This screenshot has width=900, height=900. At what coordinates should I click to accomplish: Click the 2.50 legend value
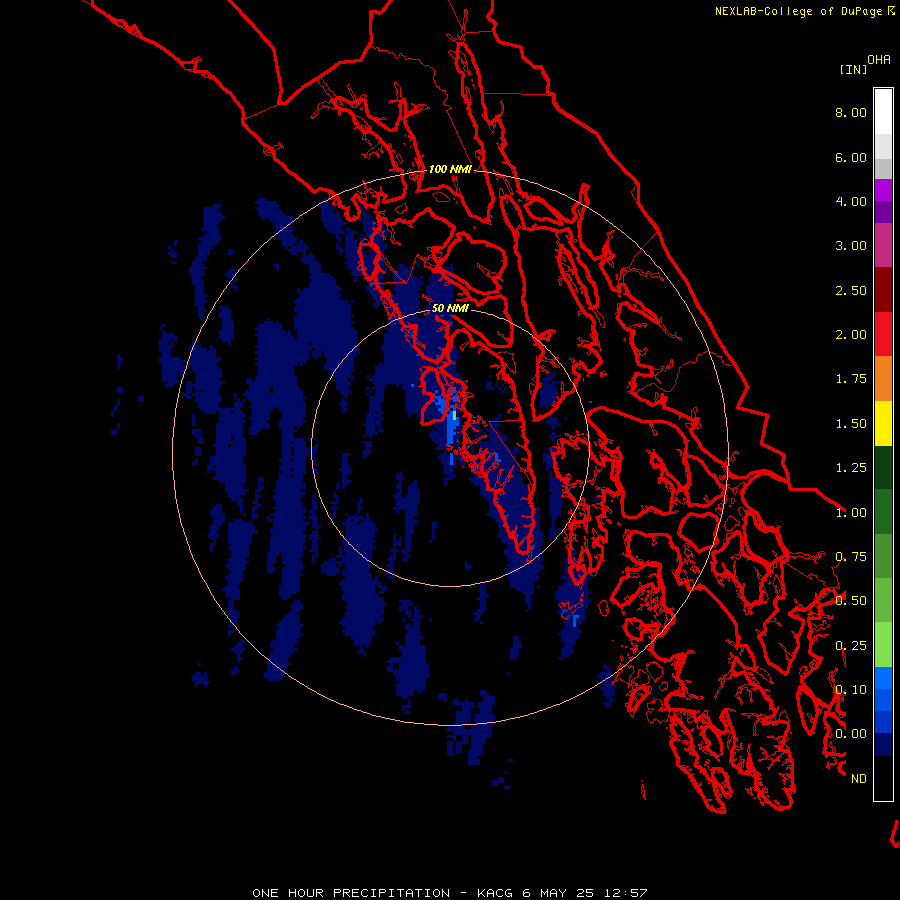coord(851,290)
